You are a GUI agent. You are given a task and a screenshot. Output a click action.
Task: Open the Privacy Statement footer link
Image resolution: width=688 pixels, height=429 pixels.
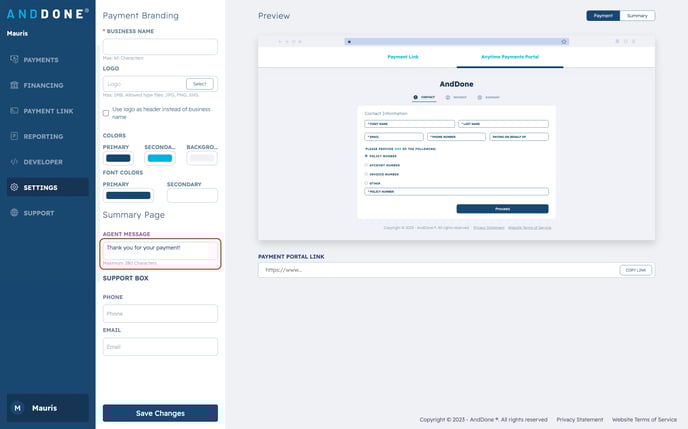click(x=582, y=420)
